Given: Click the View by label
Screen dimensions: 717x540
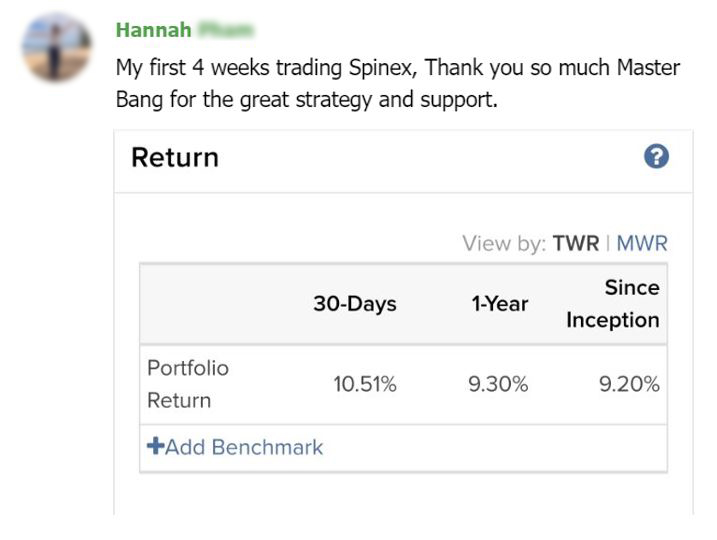Looking at the screenshot, I should click(504, 243).
